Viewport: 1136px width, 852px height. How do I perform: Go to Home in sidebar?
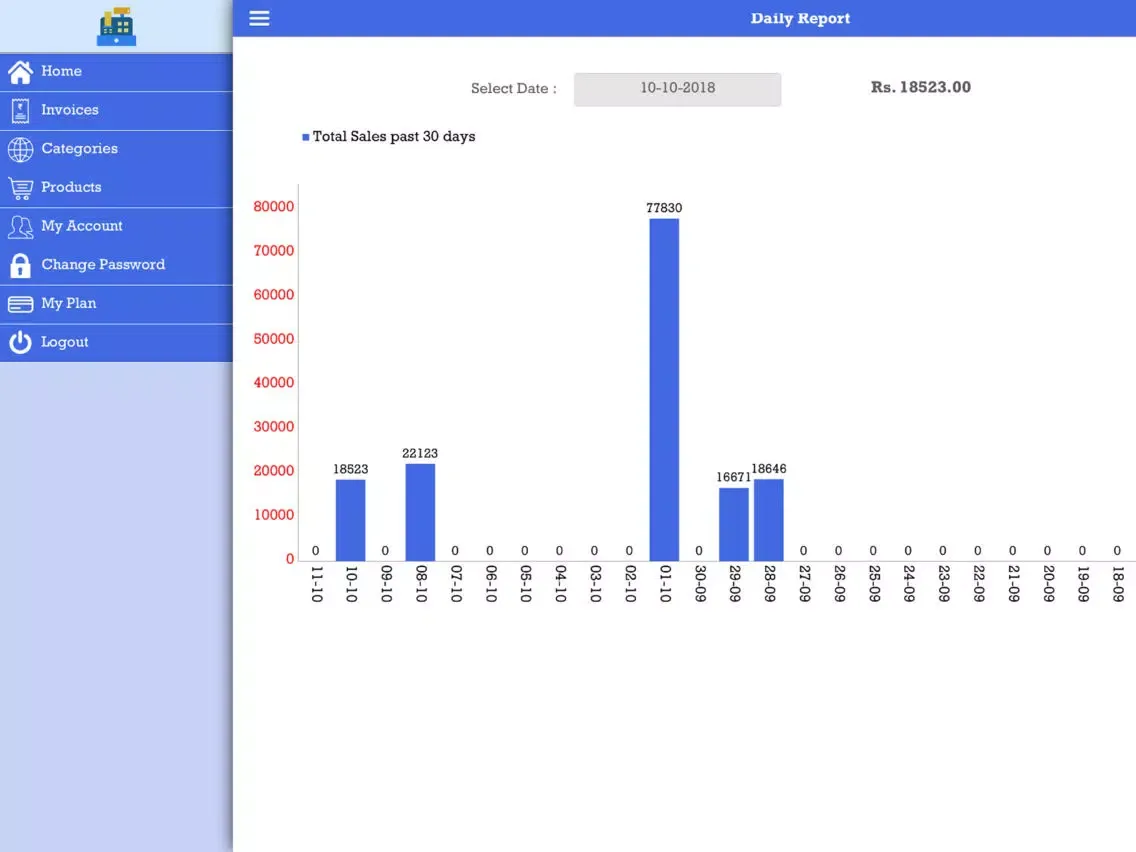click(x=116, y=72)
